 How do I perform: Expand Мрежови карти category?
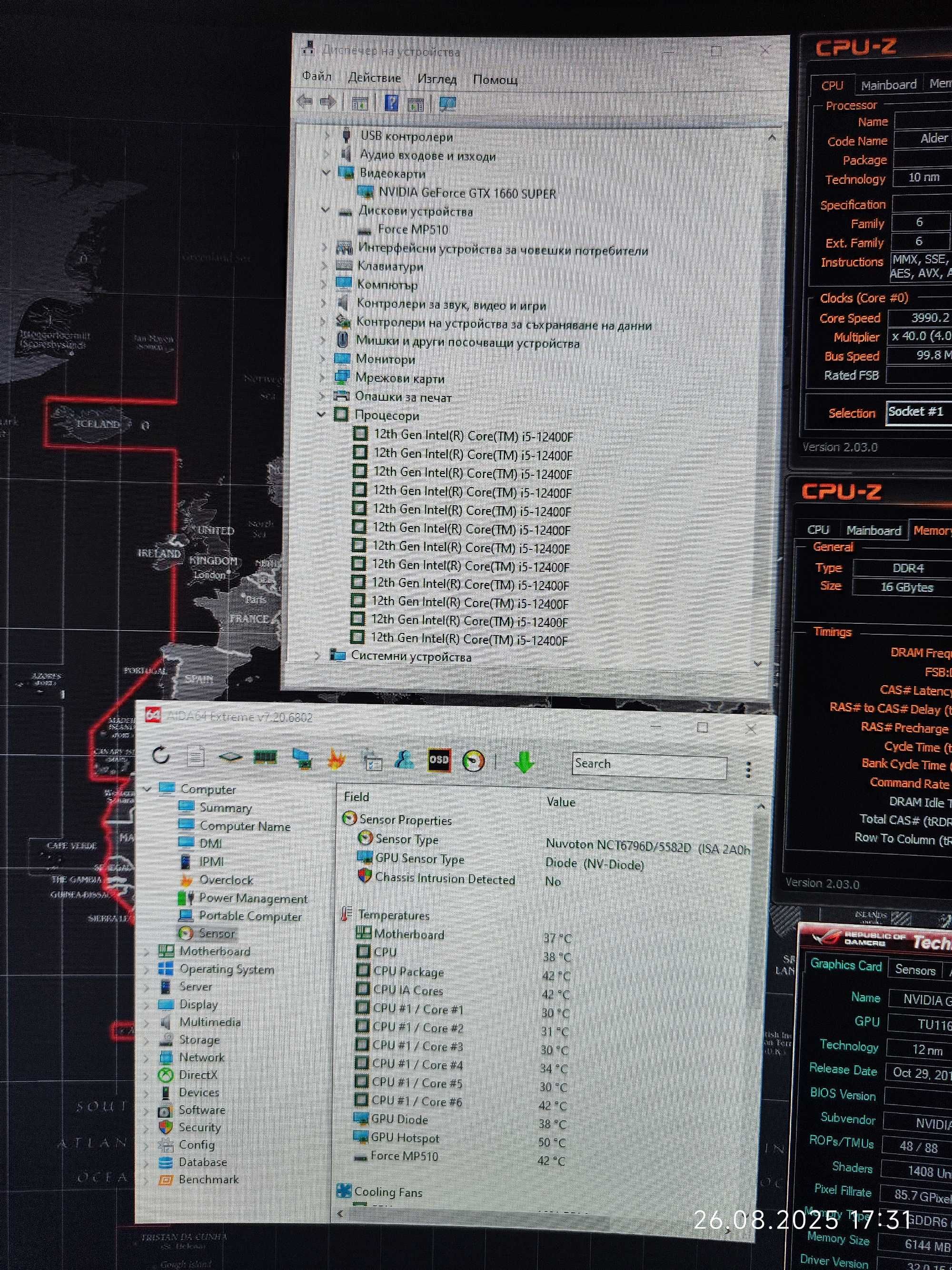click(x=322, y=377)
